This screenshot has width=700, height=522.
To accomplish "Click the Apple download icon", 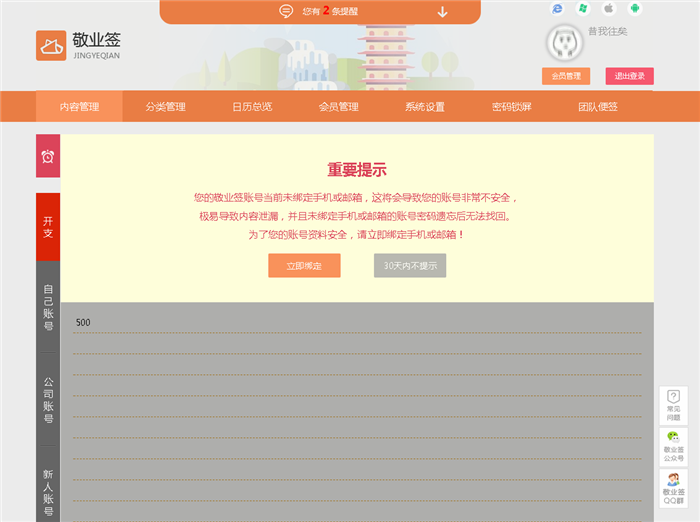I will 608,9.
